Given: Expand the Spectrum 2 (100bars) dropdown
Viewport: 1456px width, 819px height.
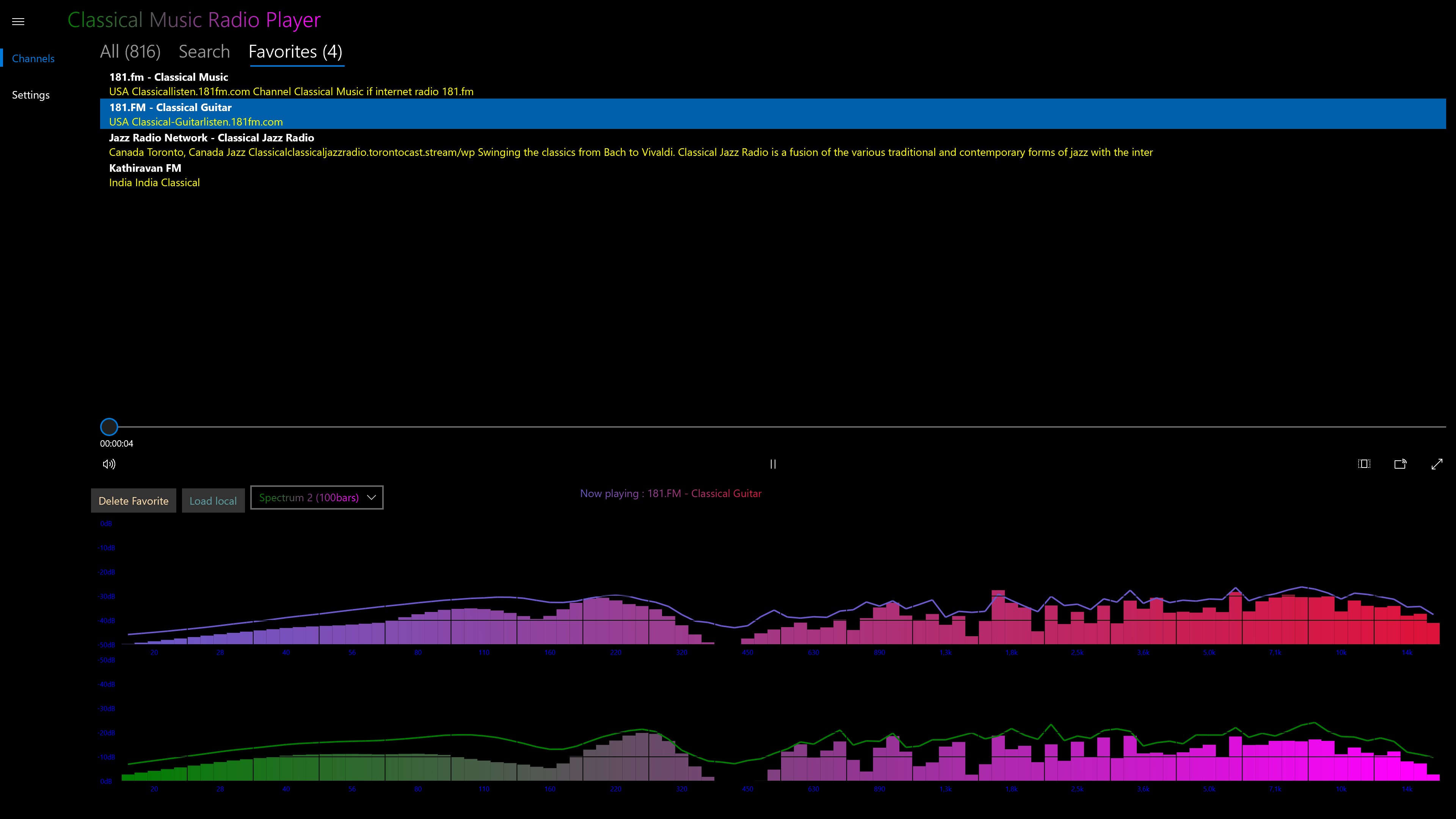Looking at the screenshot, I should click(309, 497).
